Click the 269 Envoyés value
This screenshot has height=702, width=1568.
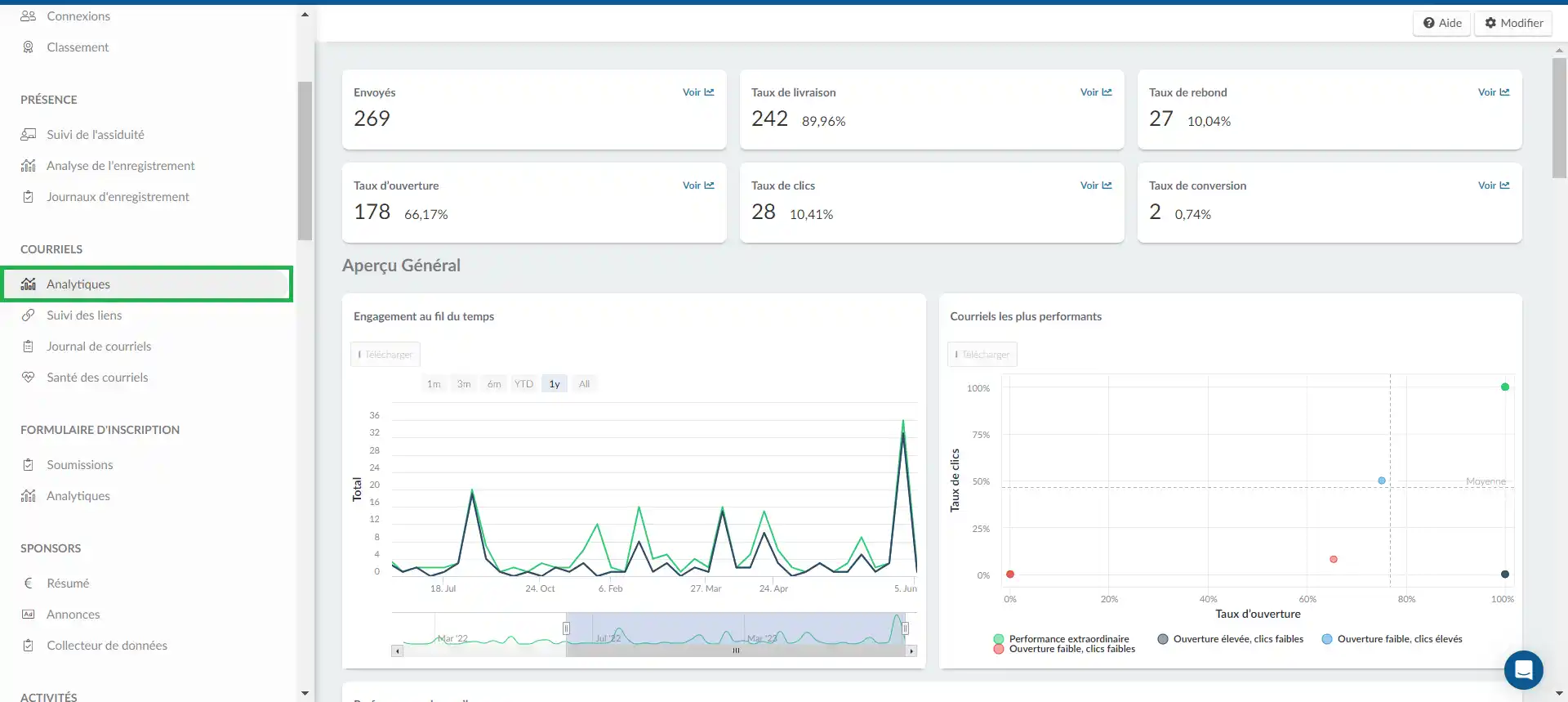[x=372, y=118]
